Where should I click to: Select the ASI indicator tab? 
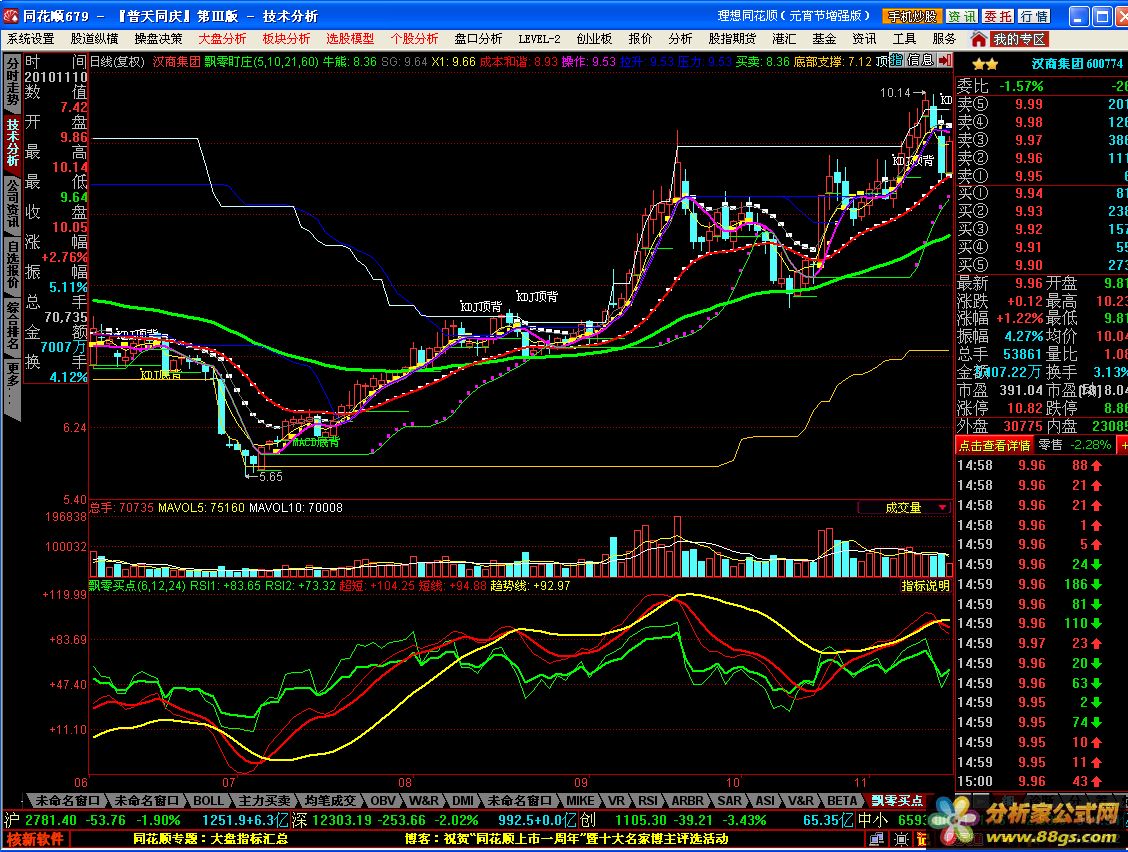coord(765,800)
